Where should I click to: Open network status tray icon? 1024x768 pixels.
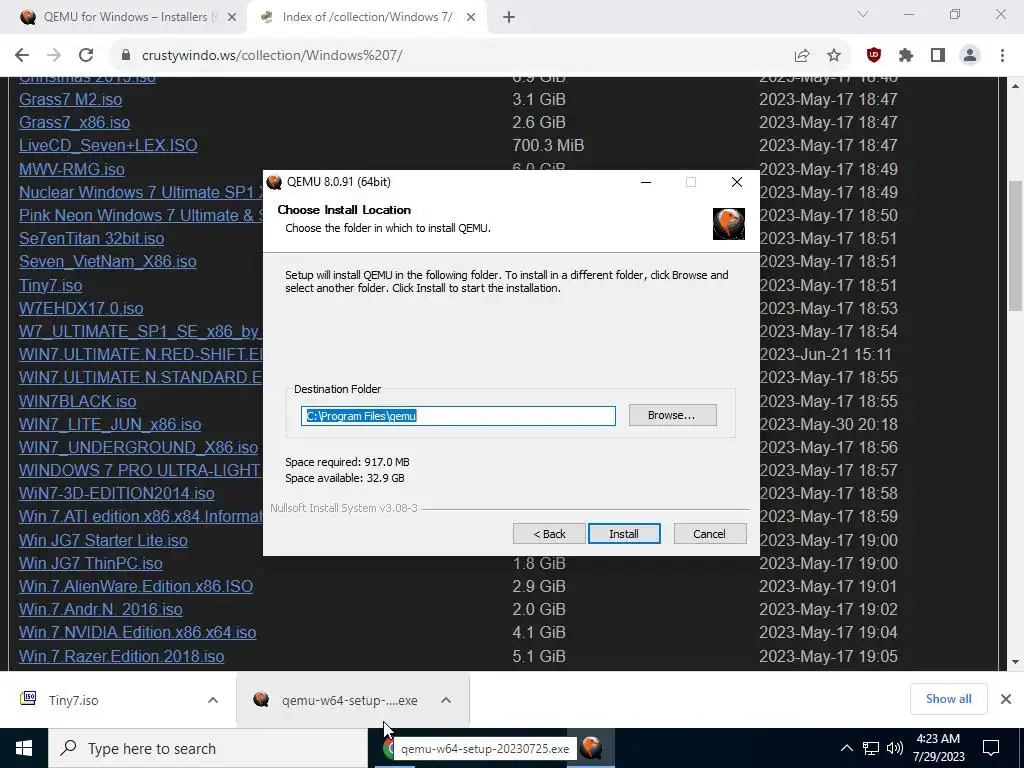[x=871, y=748]
